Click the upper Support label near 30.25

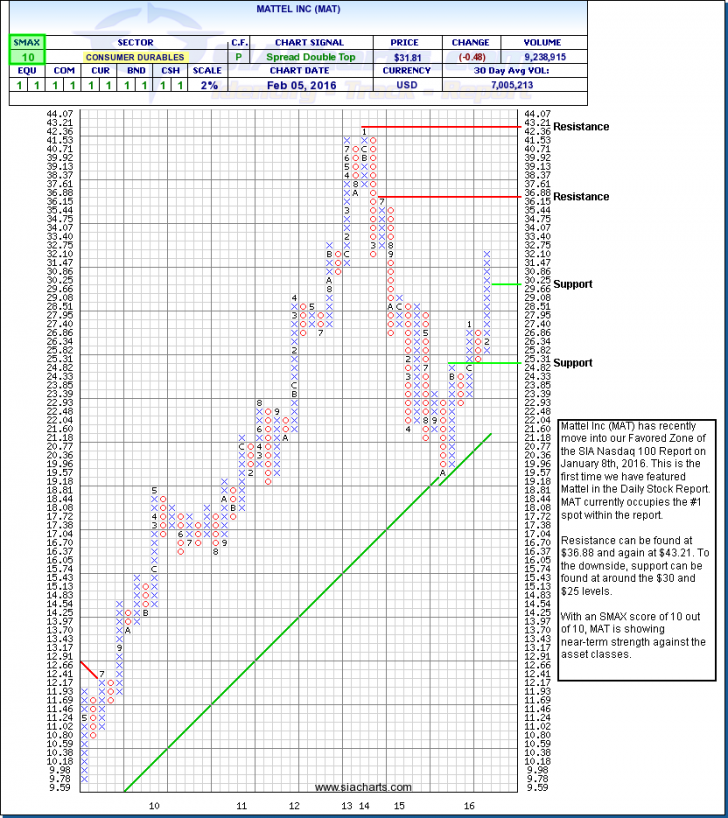pos(573,284)
